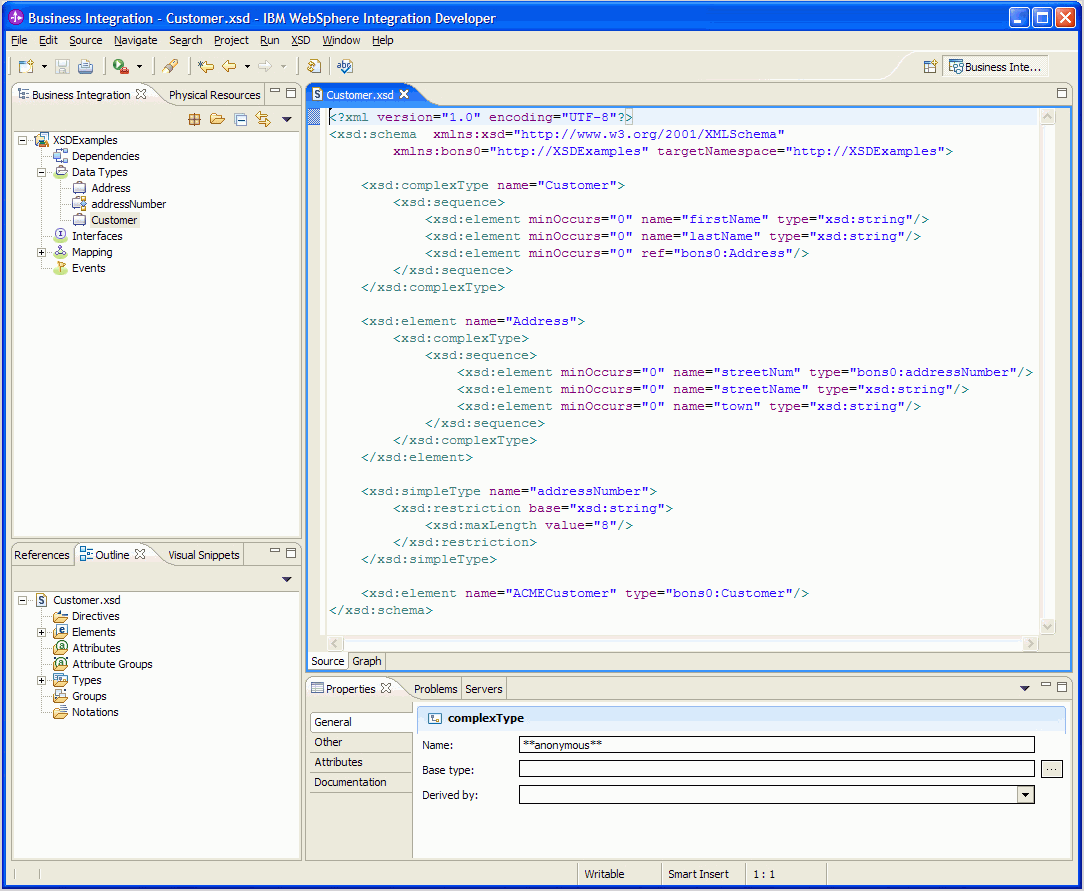Screen dimensions: 1084x891
Task: Click the Base type browse button
Action: coord(1051,769)
